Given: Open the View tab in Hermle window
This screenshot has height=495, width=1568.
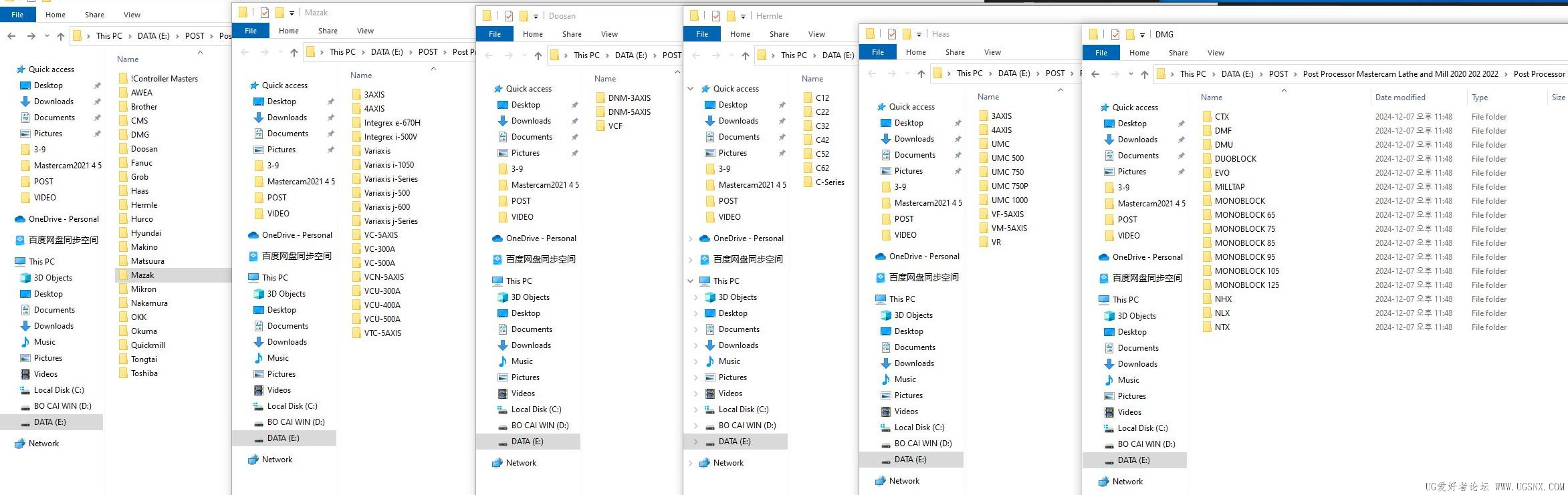Looking at the screenshot, I should 816,34.
